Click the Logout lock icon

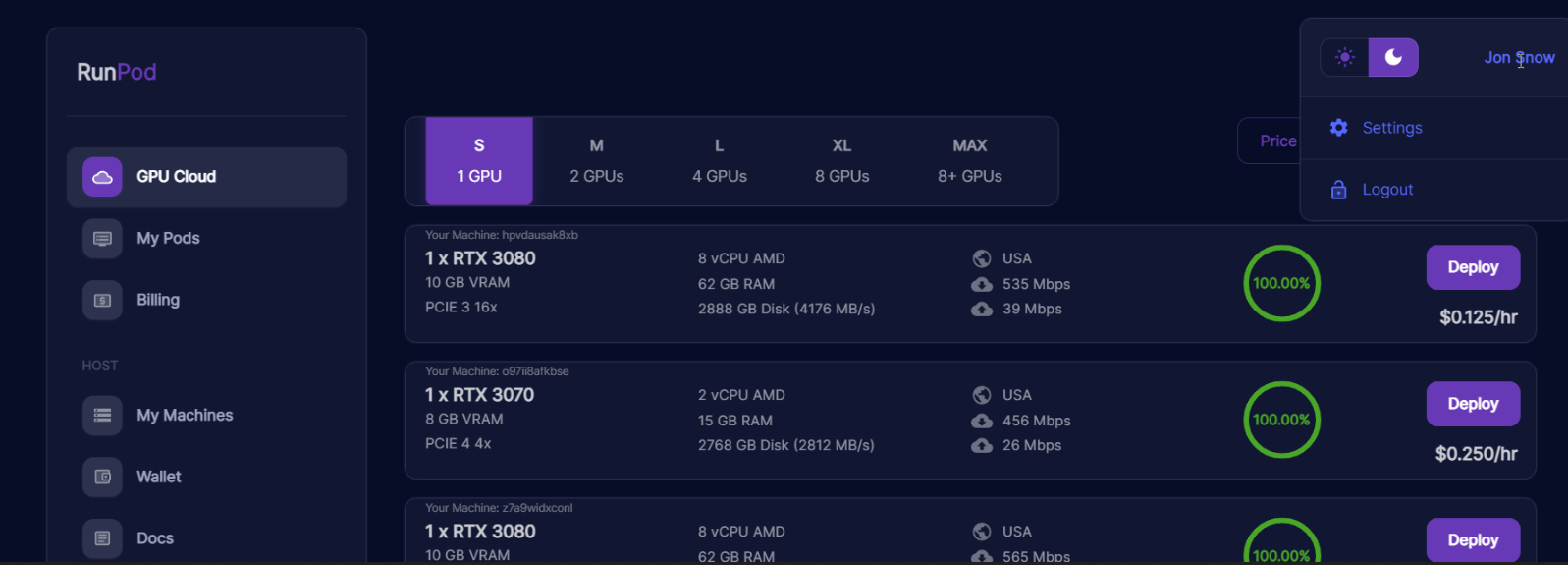(1338, 190)
